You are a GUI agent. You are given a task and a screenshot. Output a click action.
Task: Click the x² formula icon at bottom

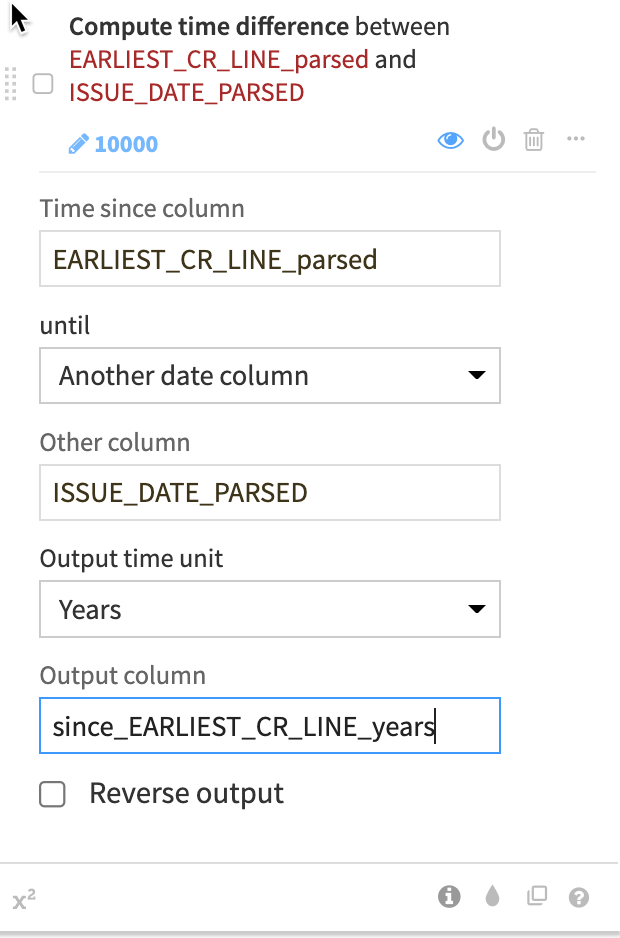[25, 900]
